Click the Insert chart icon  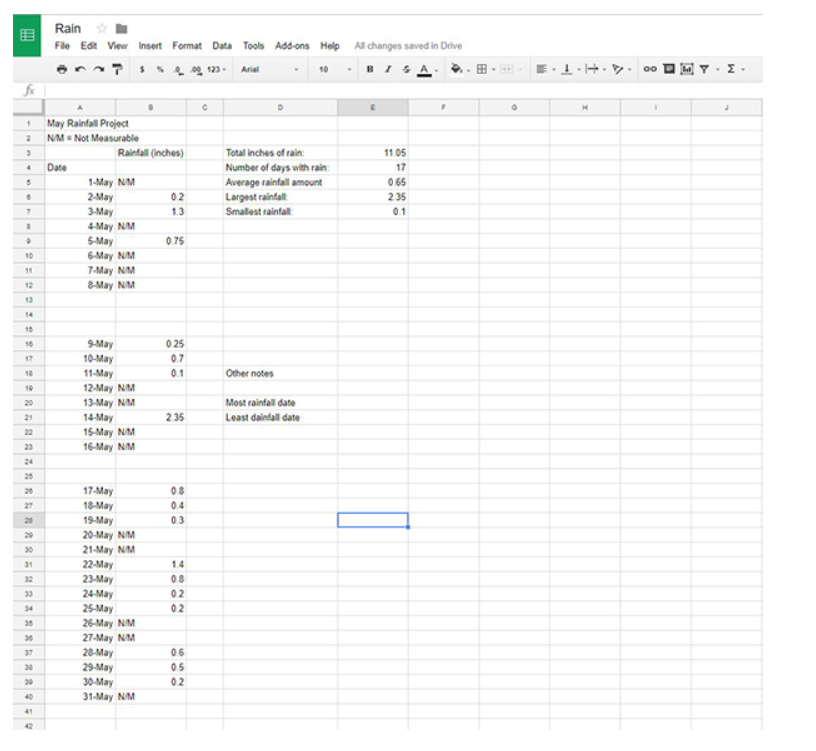pos(687,69)
